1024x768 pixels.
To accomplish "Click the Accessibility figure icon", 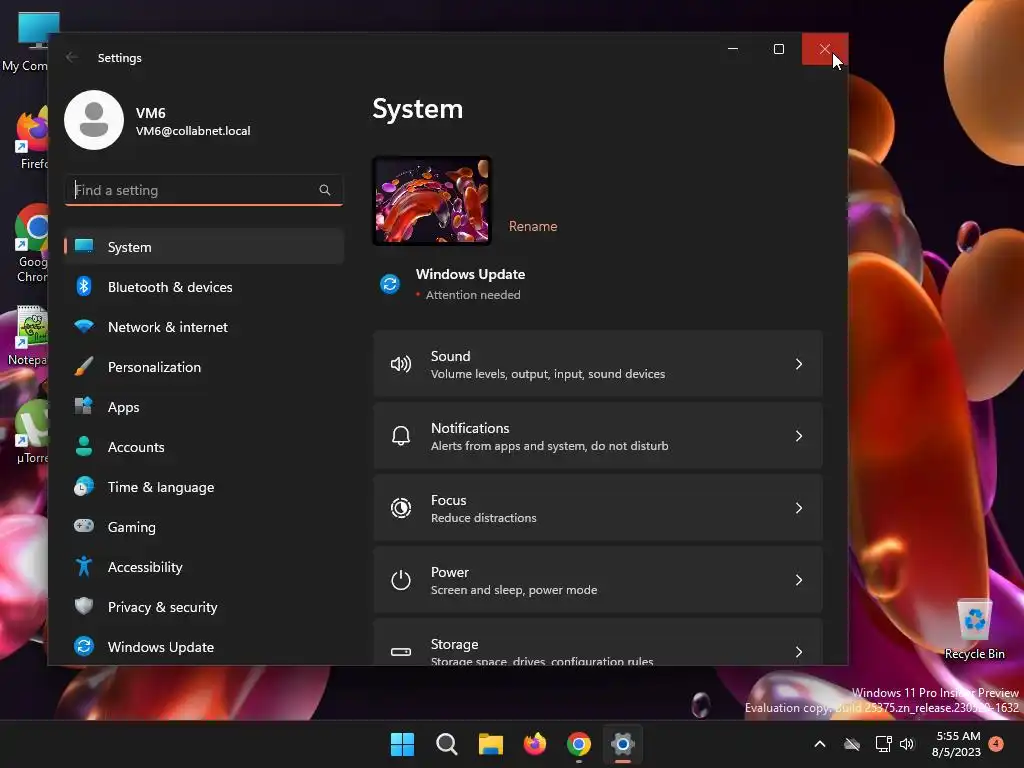I will (x=84, y=566).
